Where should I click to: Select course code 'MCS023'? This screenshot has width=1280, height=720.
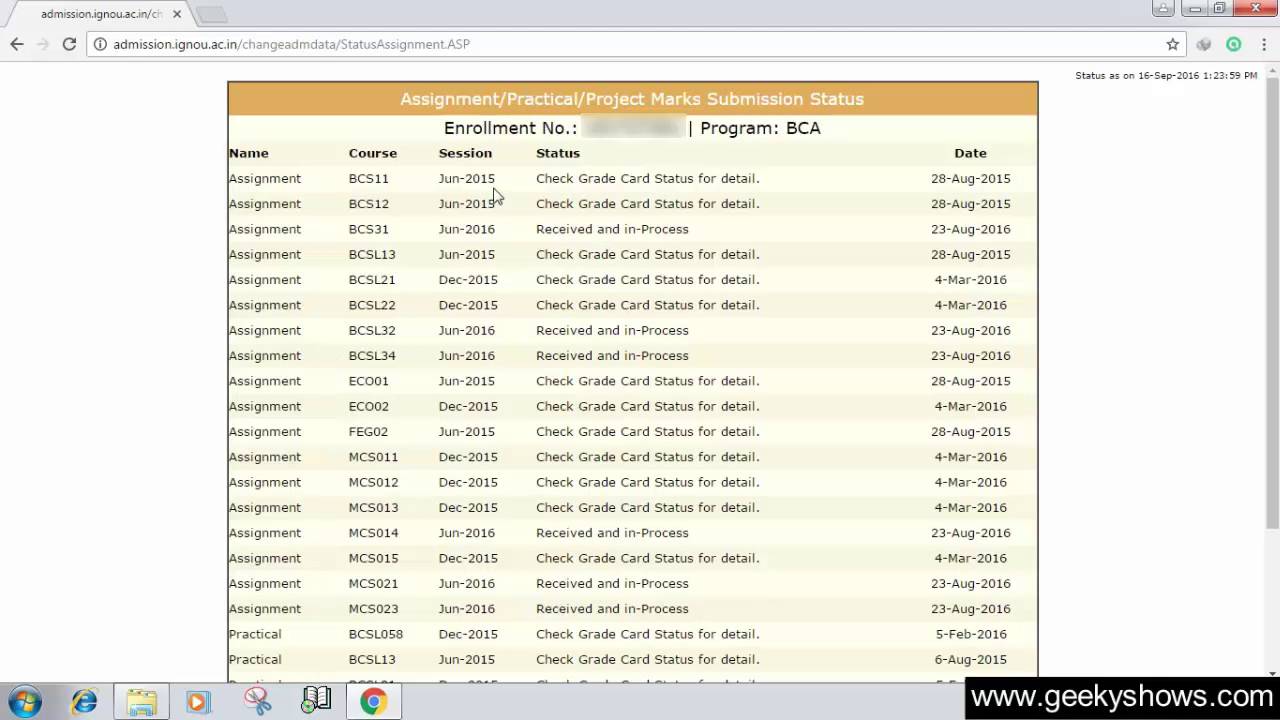[x=373, y=609]
